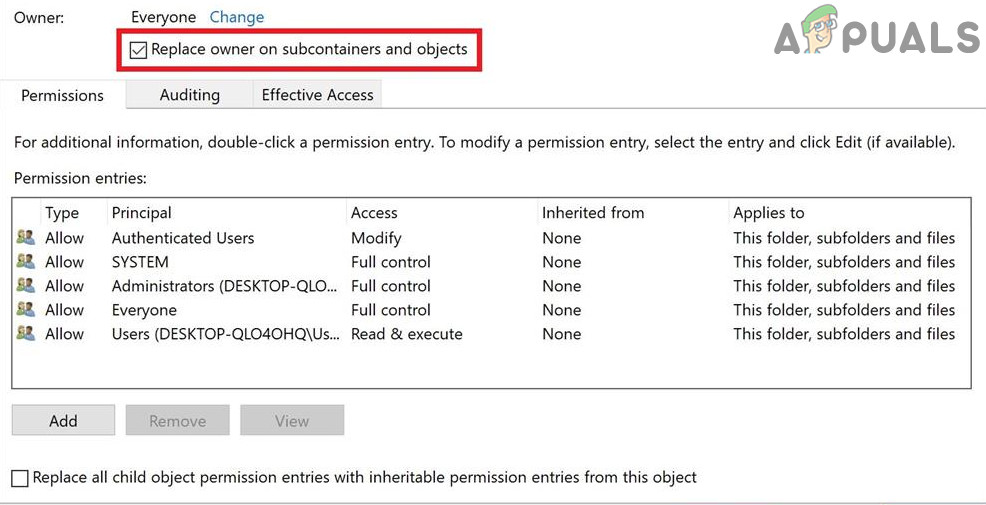Click the View button

pos(292,421)
